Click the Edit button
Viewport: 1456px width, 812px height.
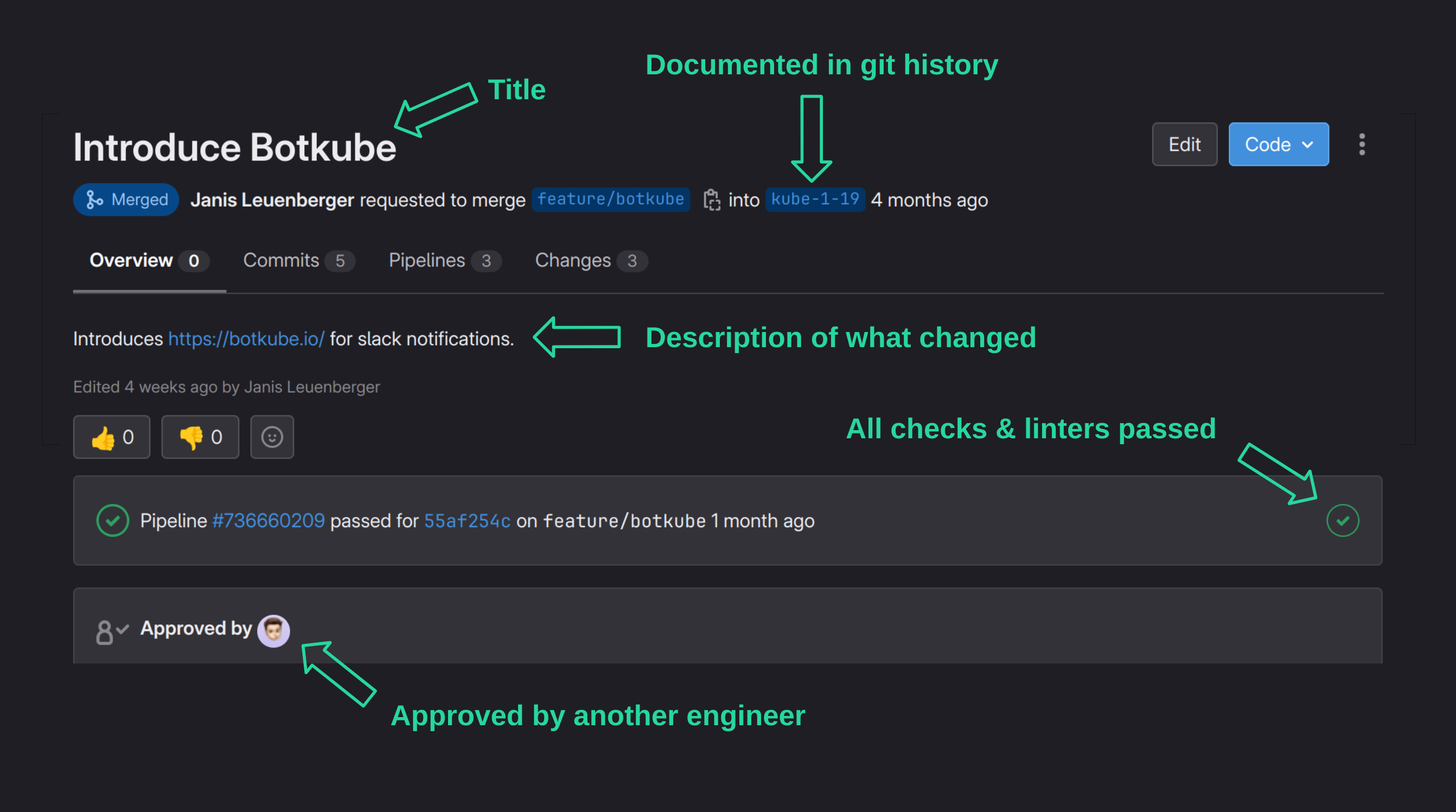1184,145
